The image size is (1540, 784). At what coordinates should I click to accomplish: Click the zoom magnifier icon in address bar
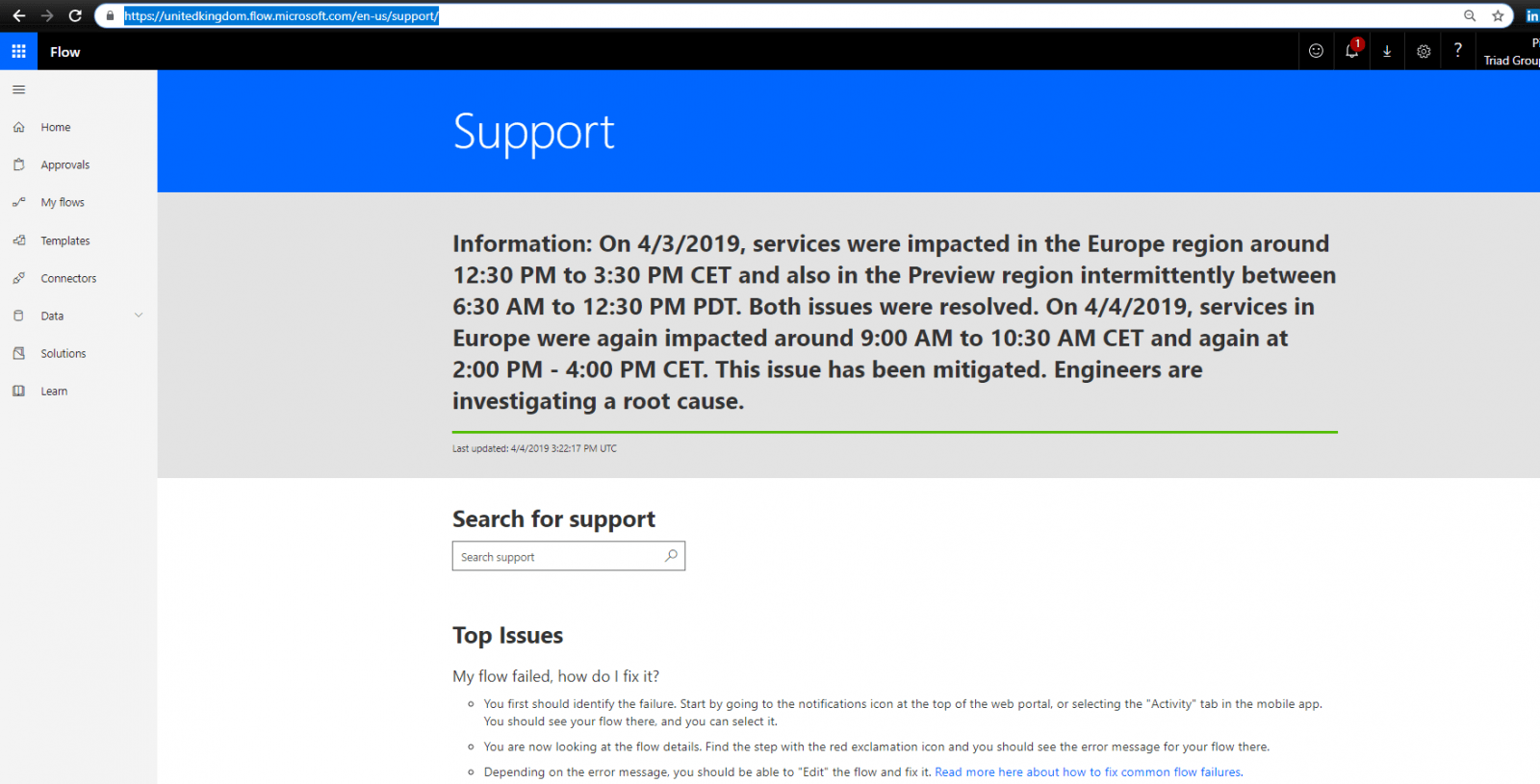(x=1470, y=15)
